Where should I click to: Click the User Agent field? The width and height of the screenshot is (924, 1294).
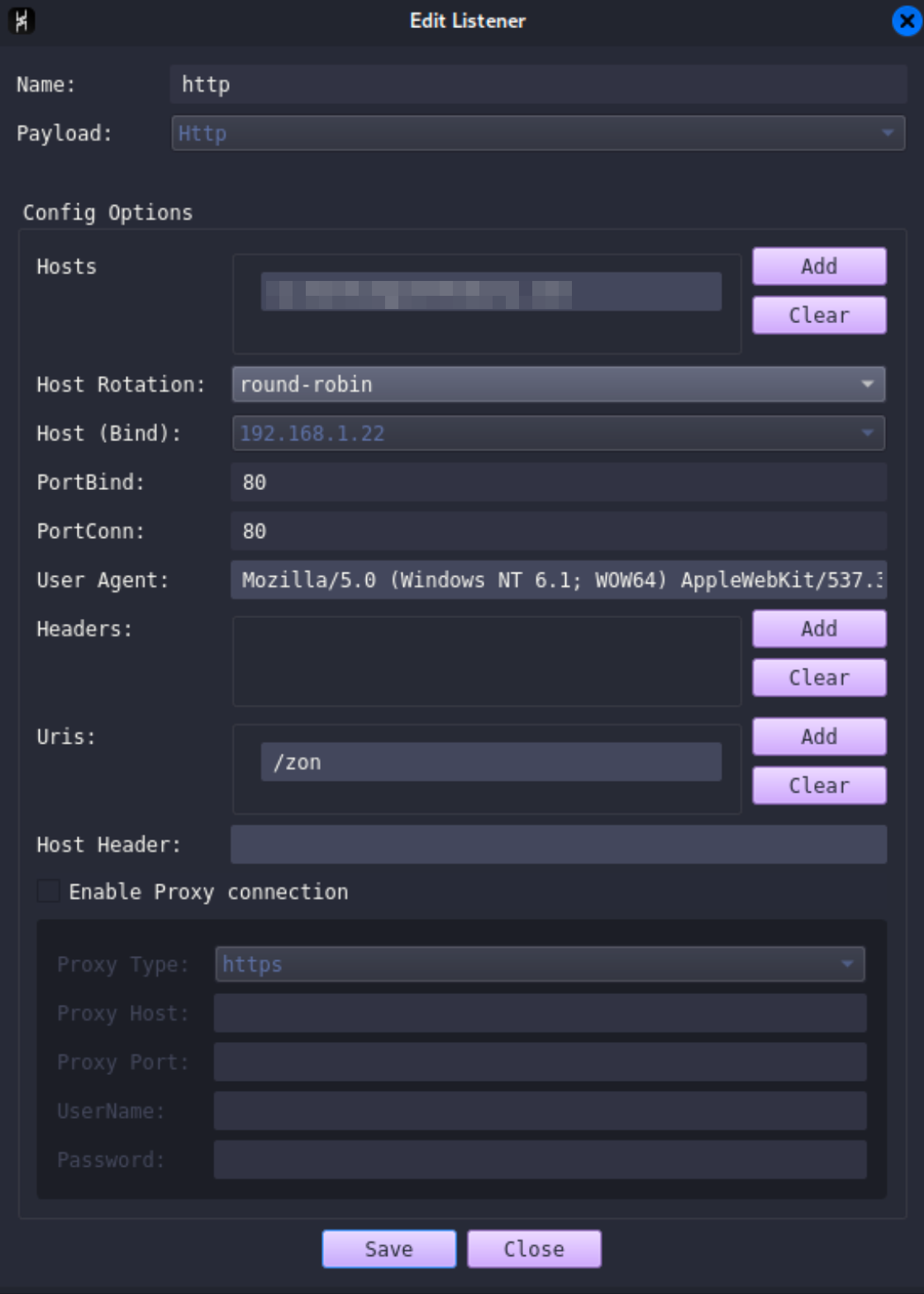tap(559, 579)
